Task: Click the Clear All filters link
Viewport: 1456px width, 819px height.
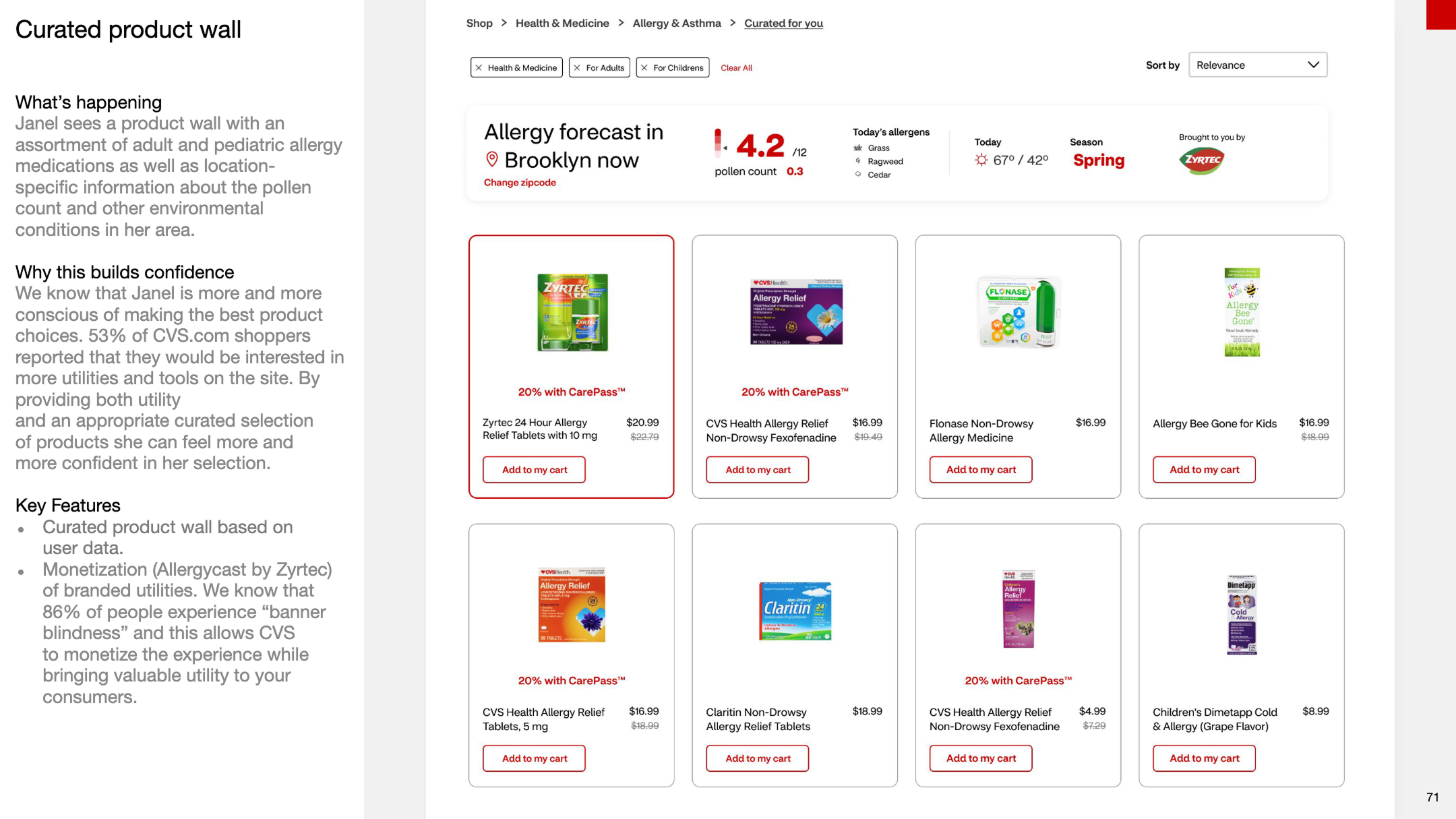Action: point(736,67)
